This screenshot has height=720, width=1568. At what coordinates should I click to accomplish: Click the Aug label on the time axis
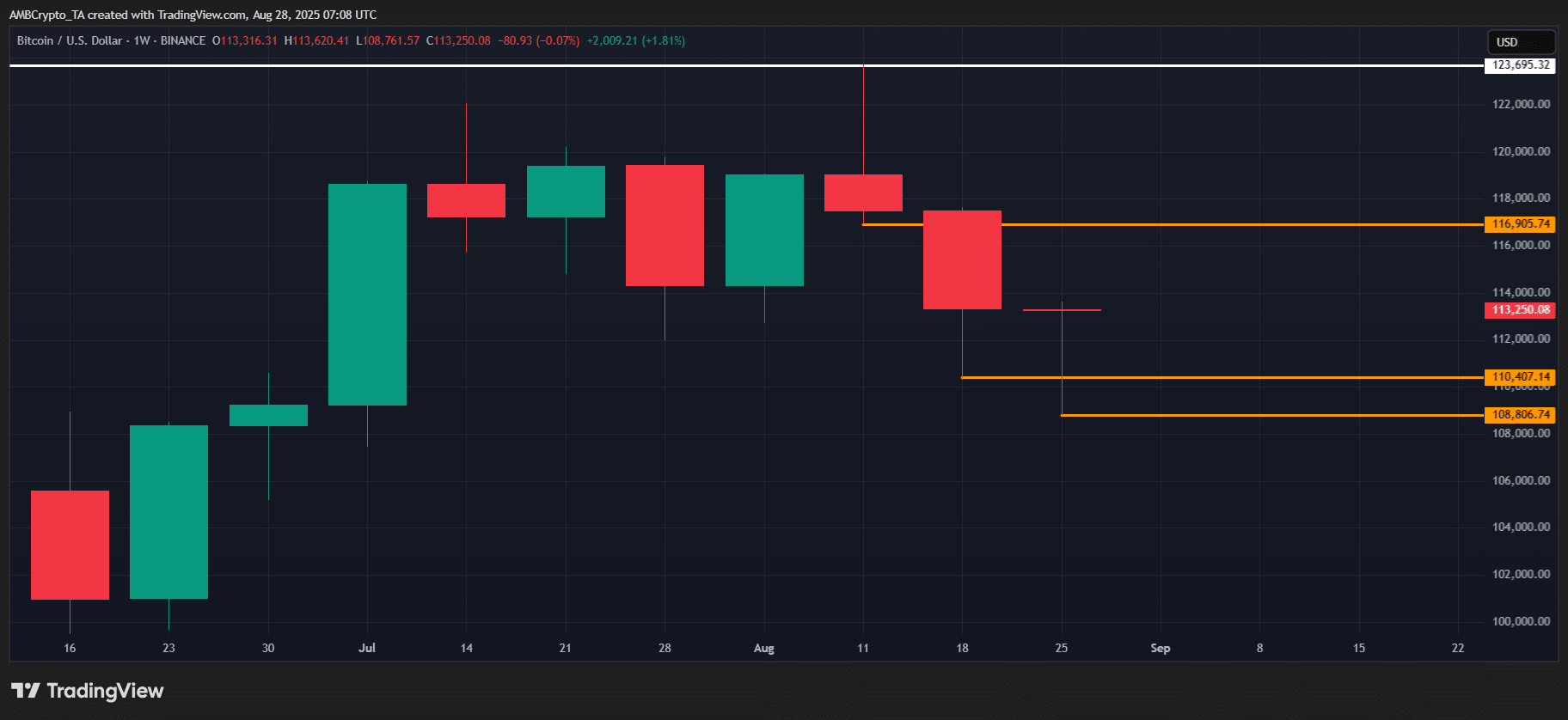pos(763,648)
